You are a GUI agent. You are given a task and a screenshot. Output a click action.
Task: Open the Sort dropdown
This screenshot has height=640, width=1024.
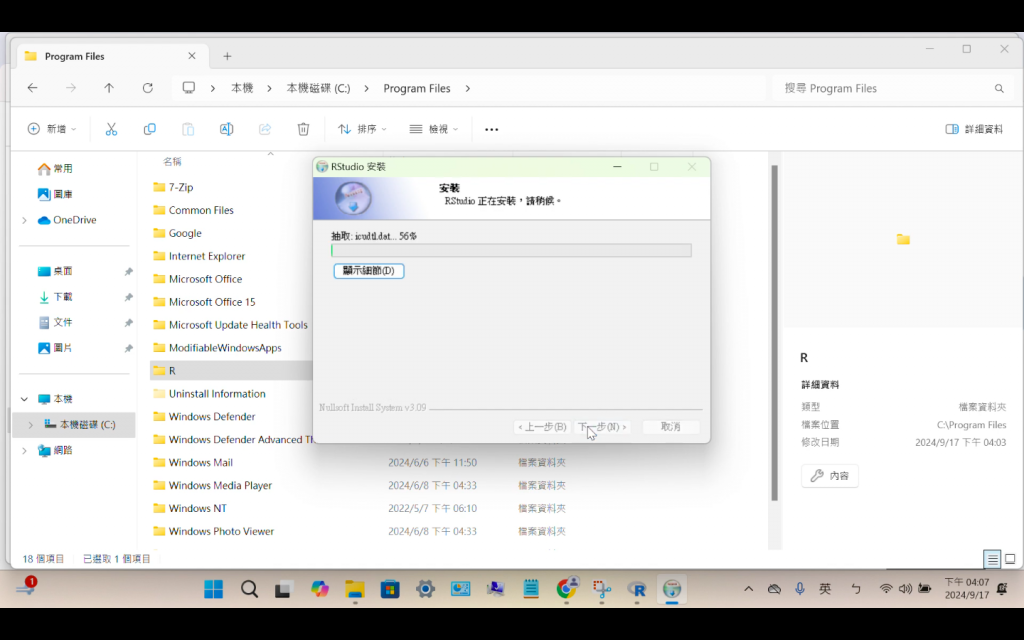coord(362,129)
